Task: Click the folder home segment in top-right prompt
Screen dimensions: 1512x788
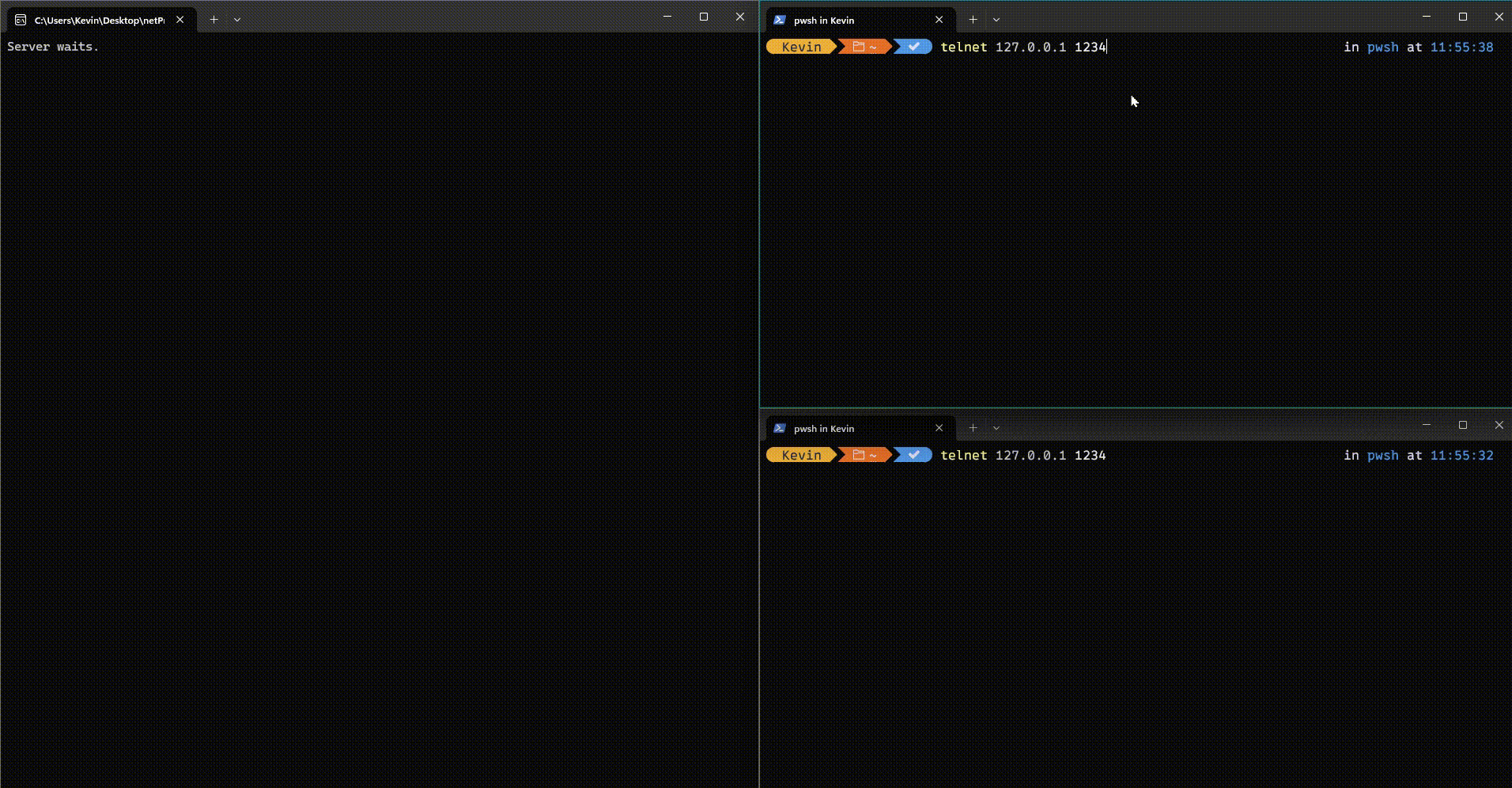Action: (x=865, y=47)
